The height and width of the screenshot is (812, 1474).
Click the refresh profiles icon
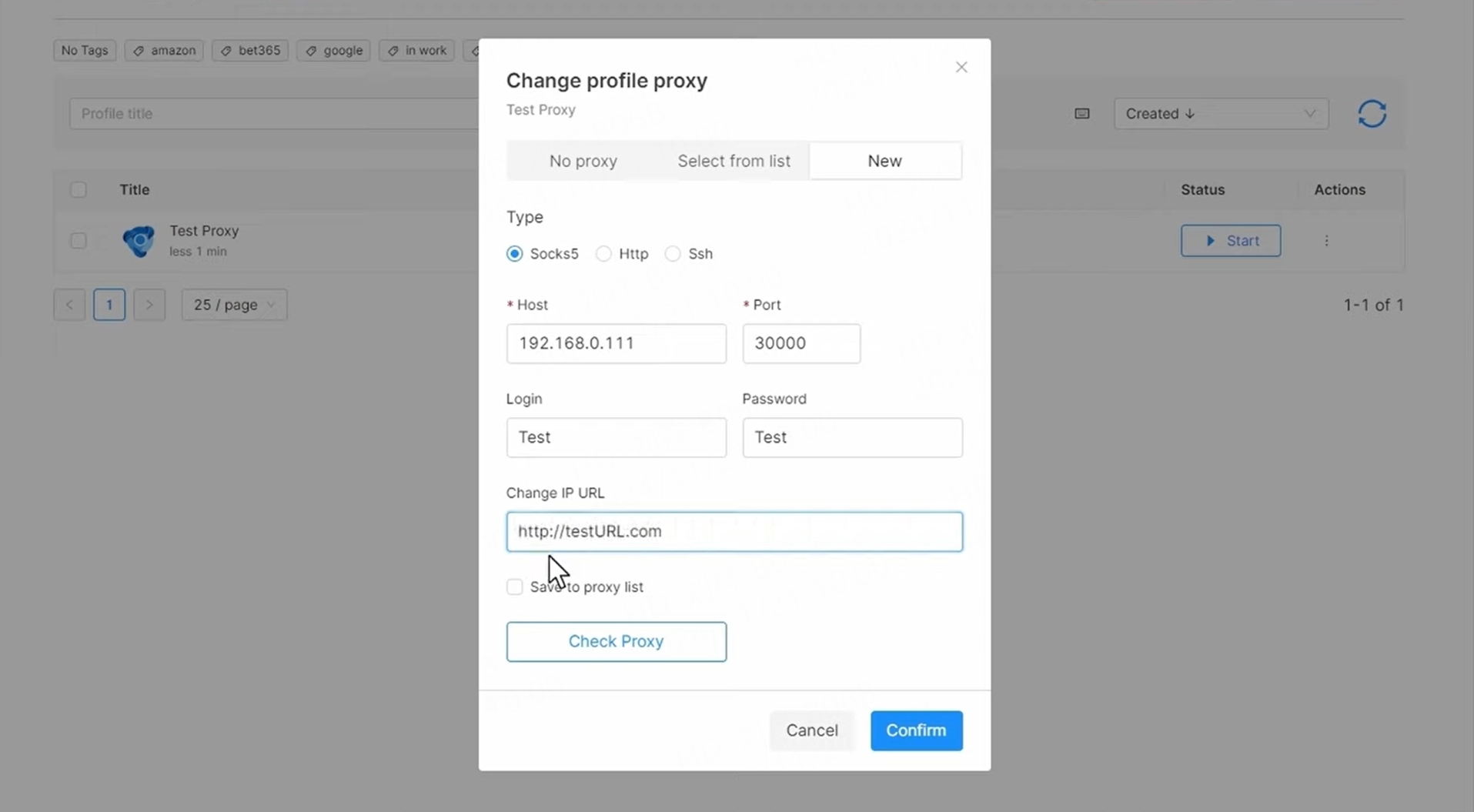click(x=1372, y=114)
